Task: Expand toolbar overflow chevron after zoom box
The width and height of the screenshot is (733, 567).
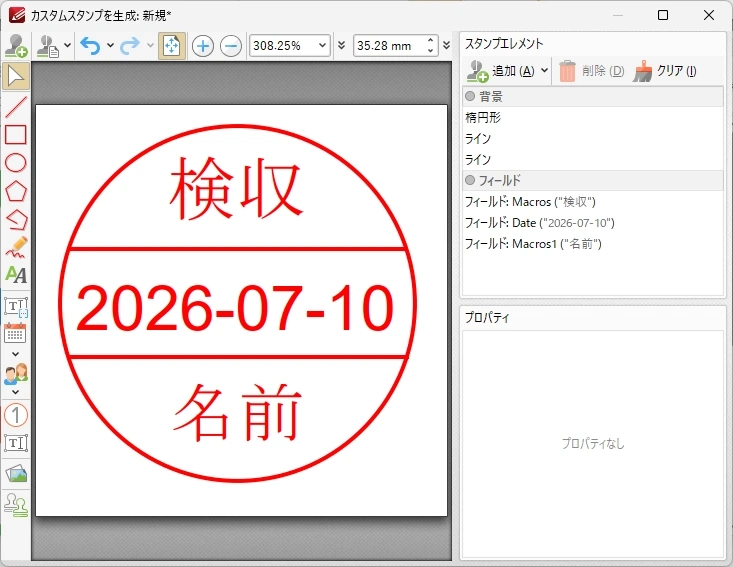Action: [x=342, y=45]
